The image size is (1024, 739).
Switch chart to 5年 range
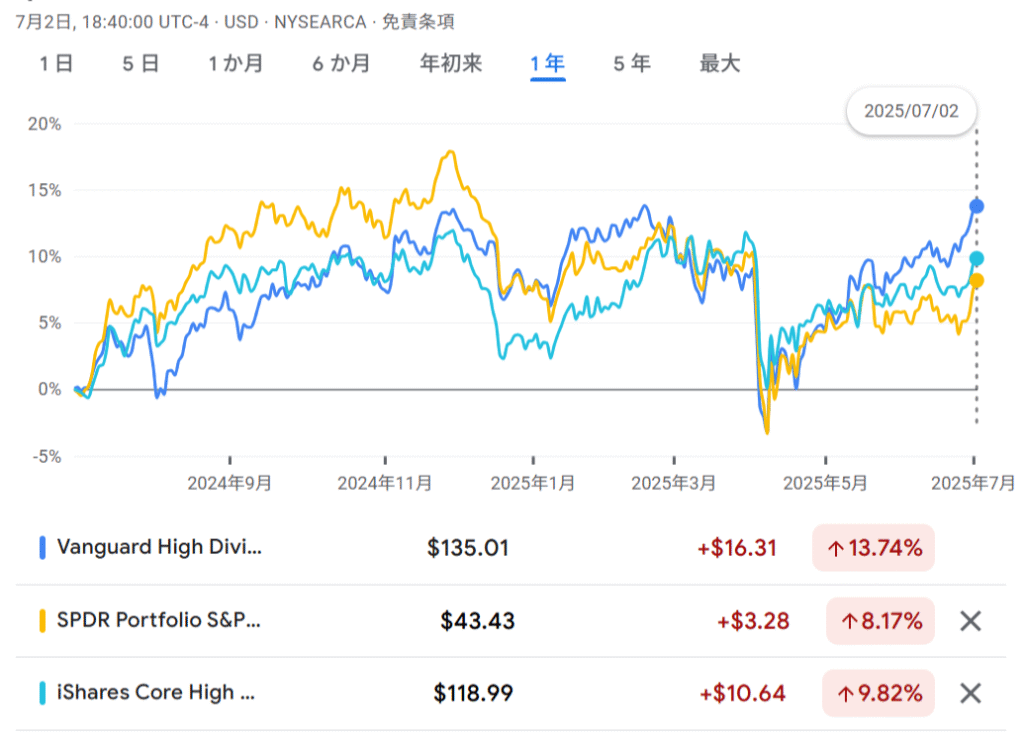[632, 63]
